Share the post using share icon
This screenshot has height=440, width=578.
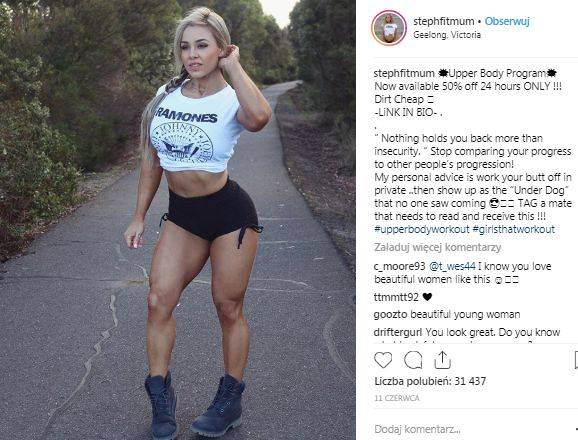click(442, 360)
